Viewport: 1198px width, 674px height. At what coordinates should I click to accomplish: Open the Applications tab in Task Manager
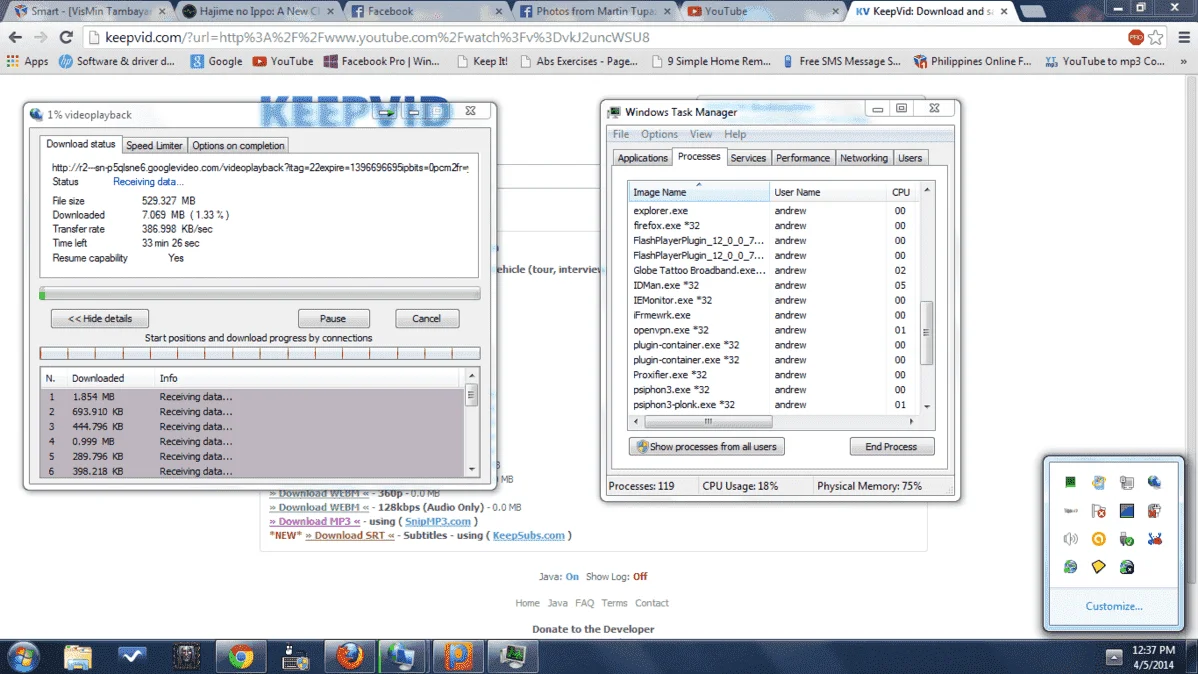(643, 157)
